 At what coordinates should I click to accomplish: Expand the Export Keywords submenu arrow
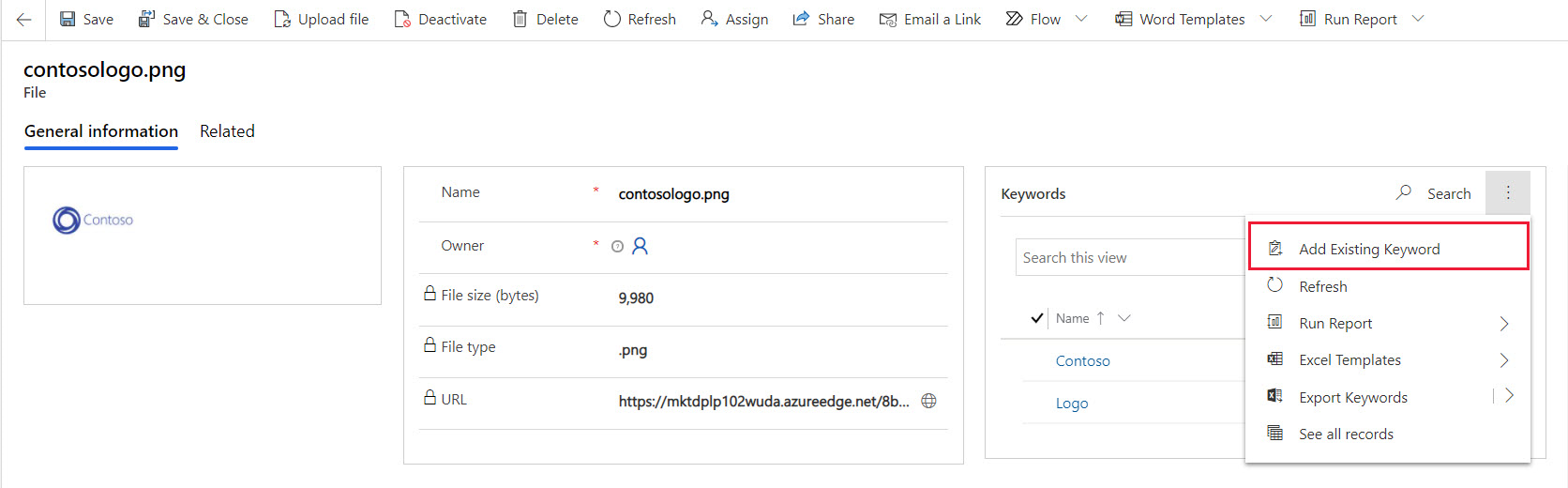click(x=1509, y=395)
